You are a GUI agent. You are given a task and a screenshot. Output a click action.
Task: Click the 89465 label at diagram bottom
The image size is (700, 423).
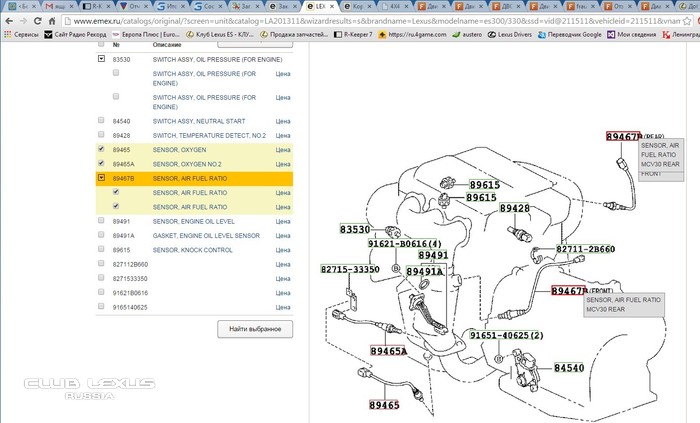point(384,405)
